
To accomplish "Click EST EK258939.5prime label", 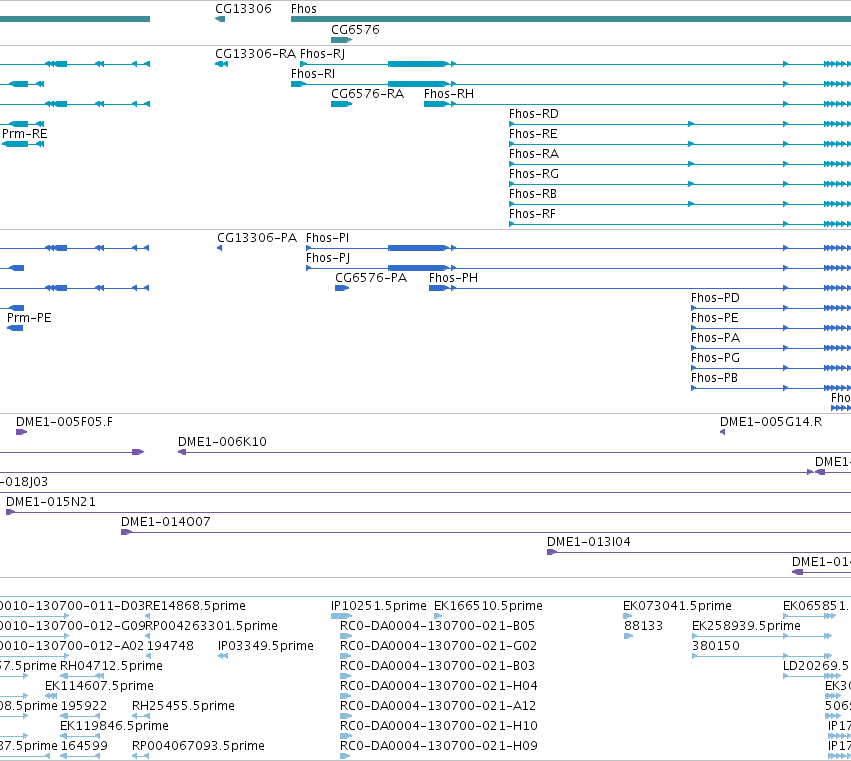I will (x=746, y=626).
